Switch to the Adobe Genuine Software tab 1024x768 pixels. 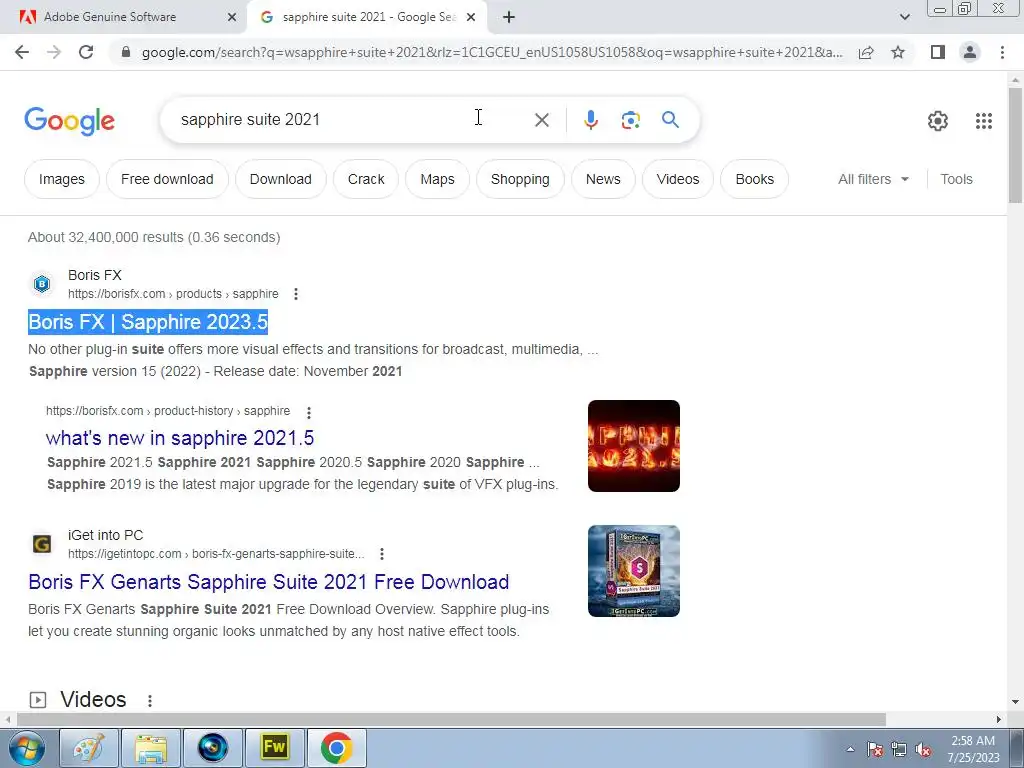point(123,18)
